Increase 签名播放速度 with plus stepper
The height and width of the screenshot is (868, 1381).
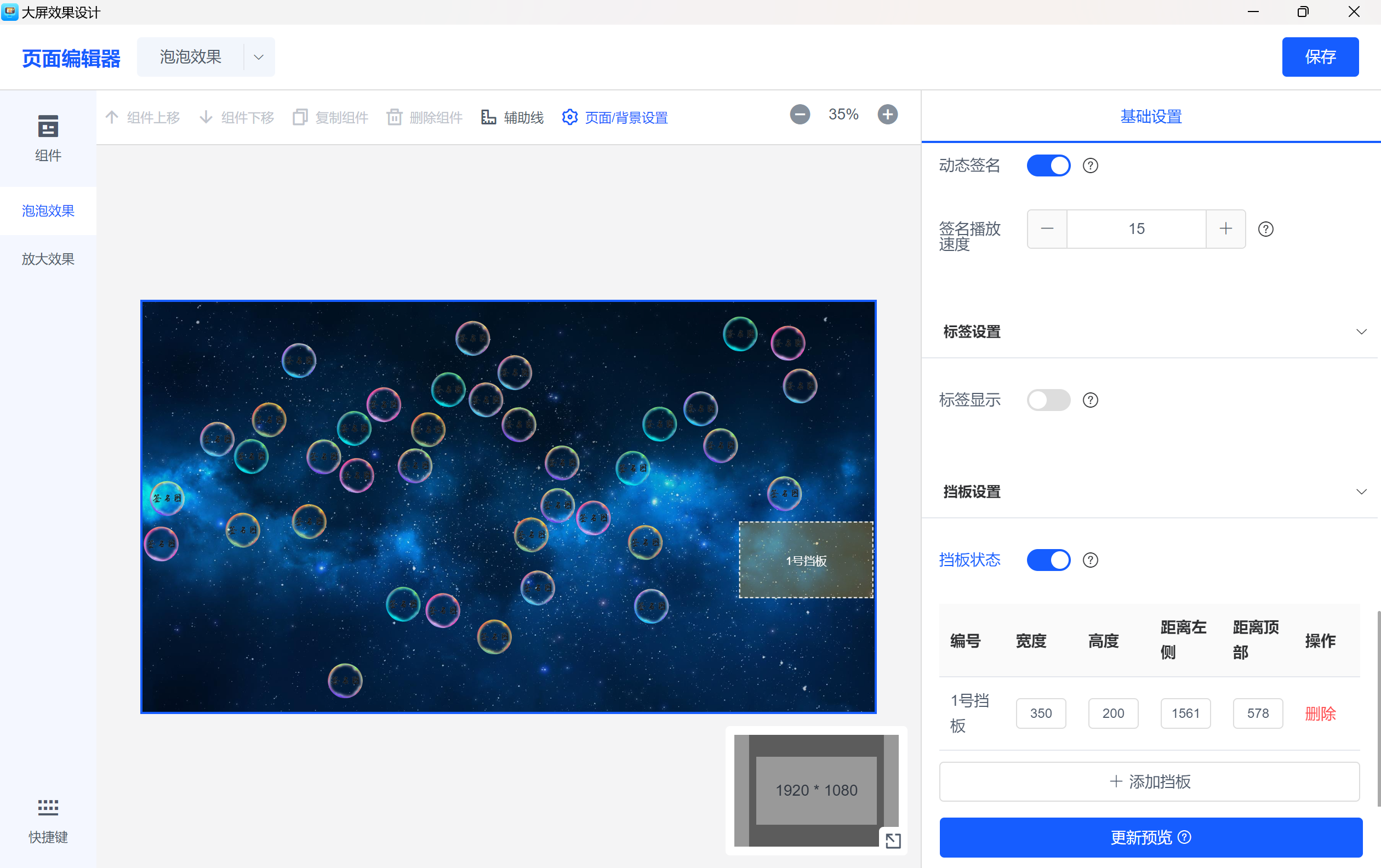click(1225, 229)
